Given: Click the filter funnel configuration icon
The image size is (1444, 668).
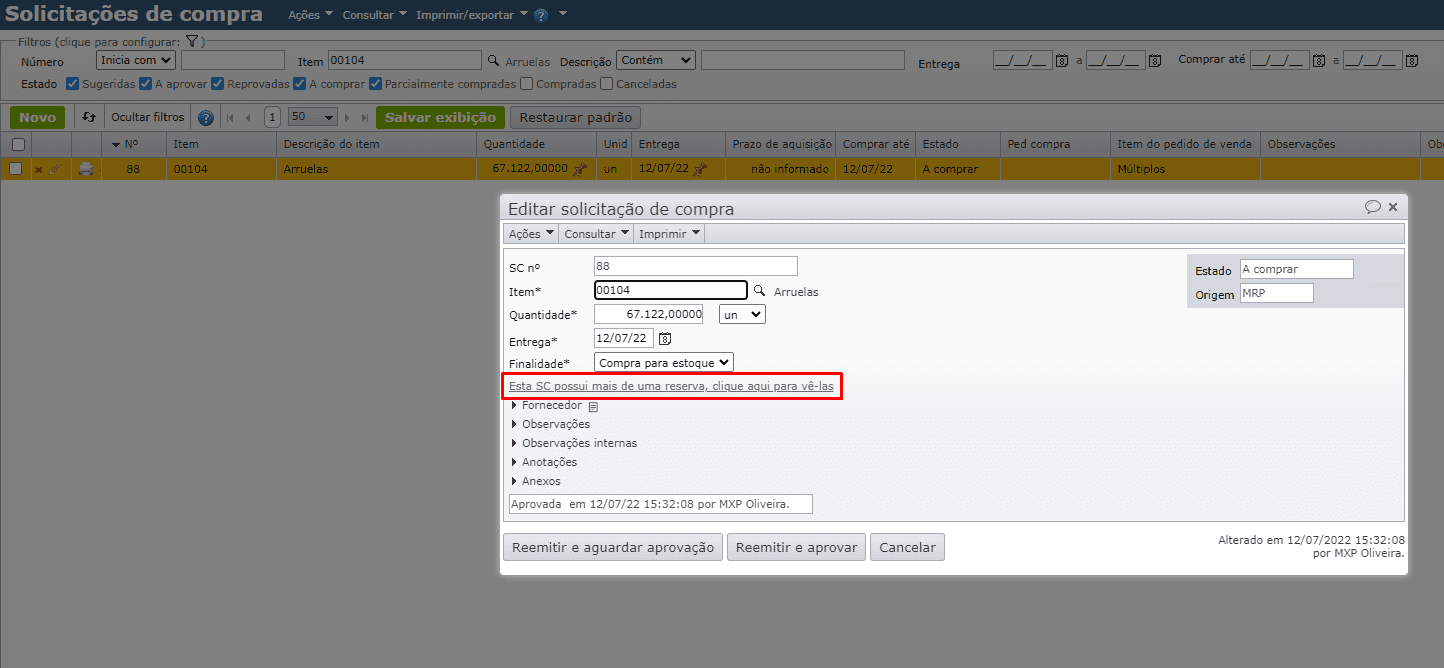Looking at the screenshot, I should 192,42.
